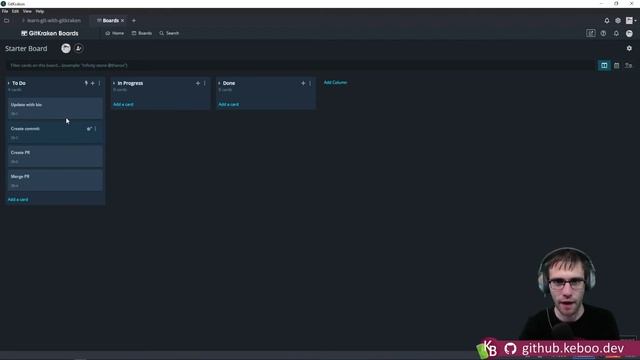Image resolution: width=640 pixels, height=360 pixels.
Task: Click the feedback icon in Boards header
Action: point(591,33)
